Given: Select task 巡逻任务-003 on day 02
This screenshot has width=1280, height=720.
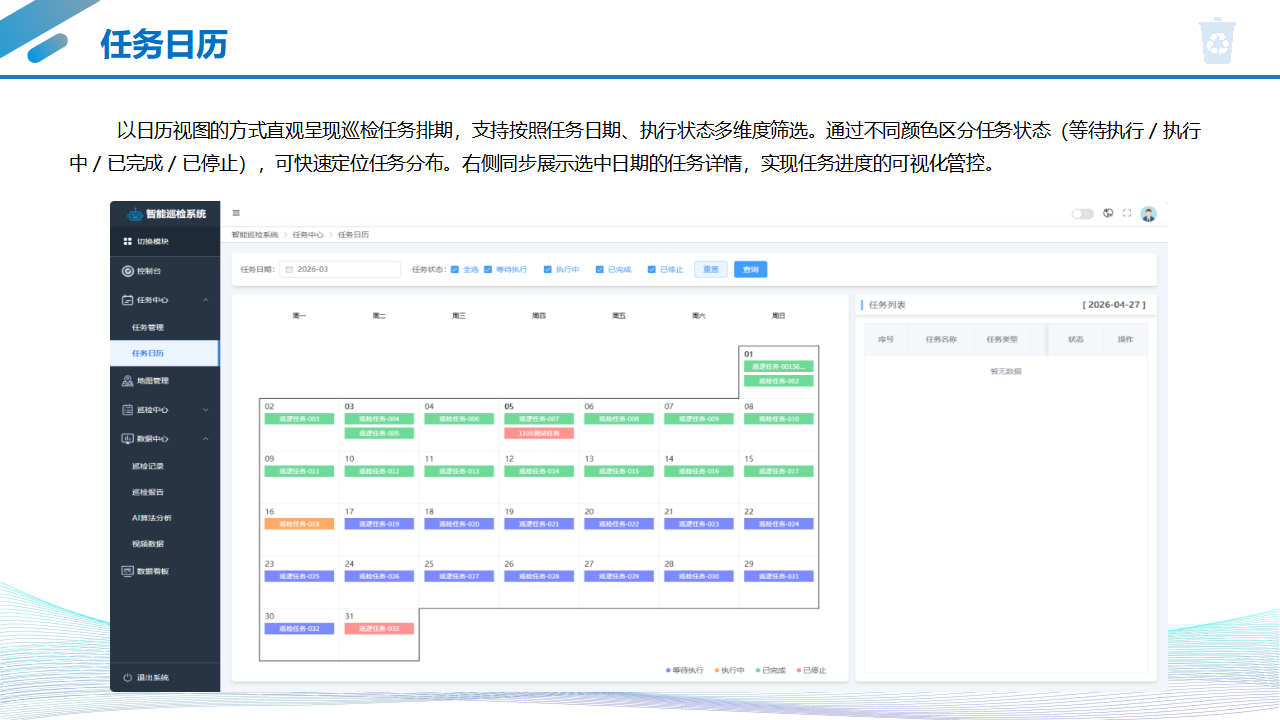Looking at the screenshot, I should point(299,419).
